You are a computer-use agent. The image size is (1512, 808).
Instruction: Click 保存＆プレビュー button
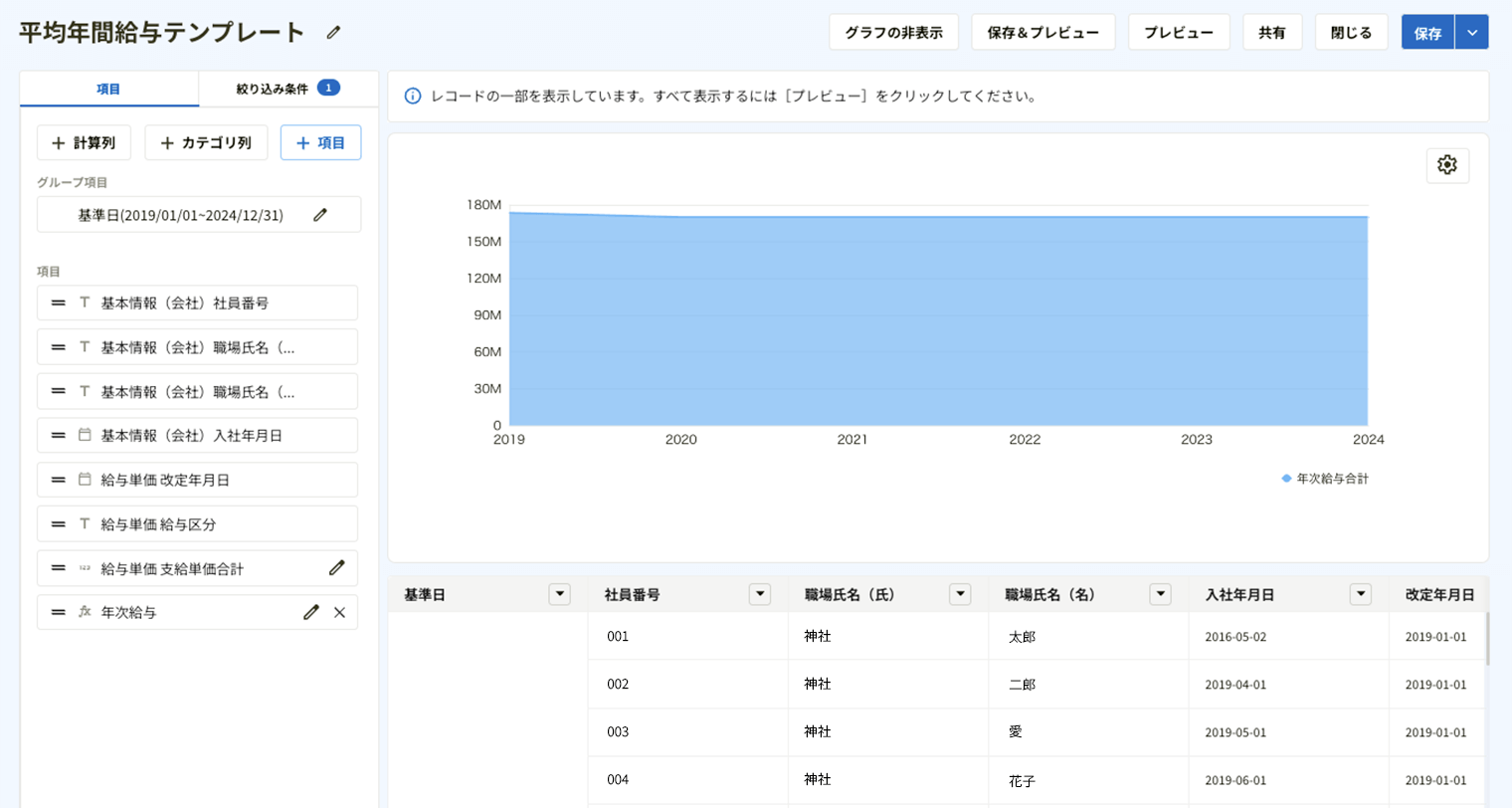click(1042, 33)
